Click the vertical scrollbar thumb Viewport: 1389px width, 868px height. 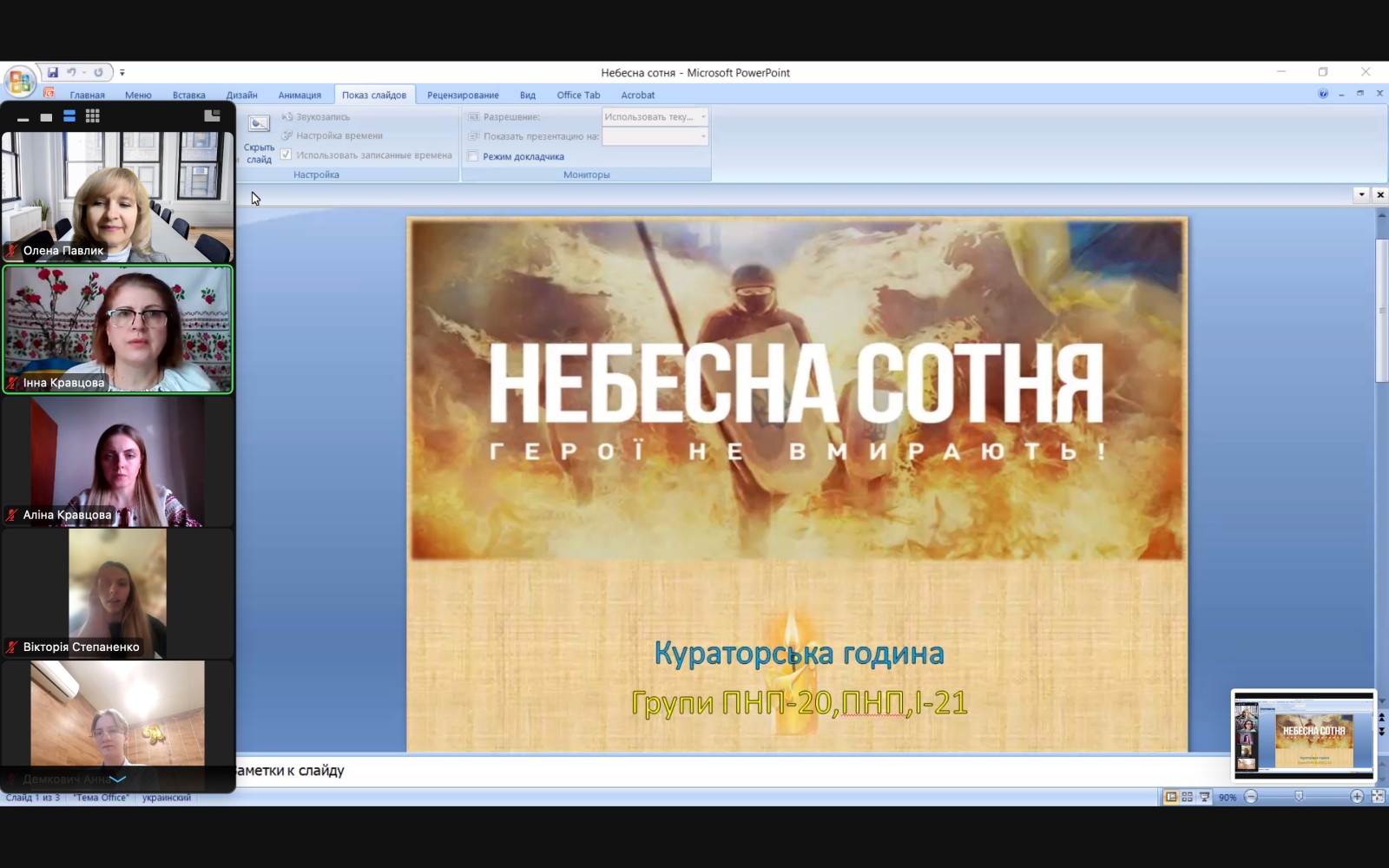1382,311
